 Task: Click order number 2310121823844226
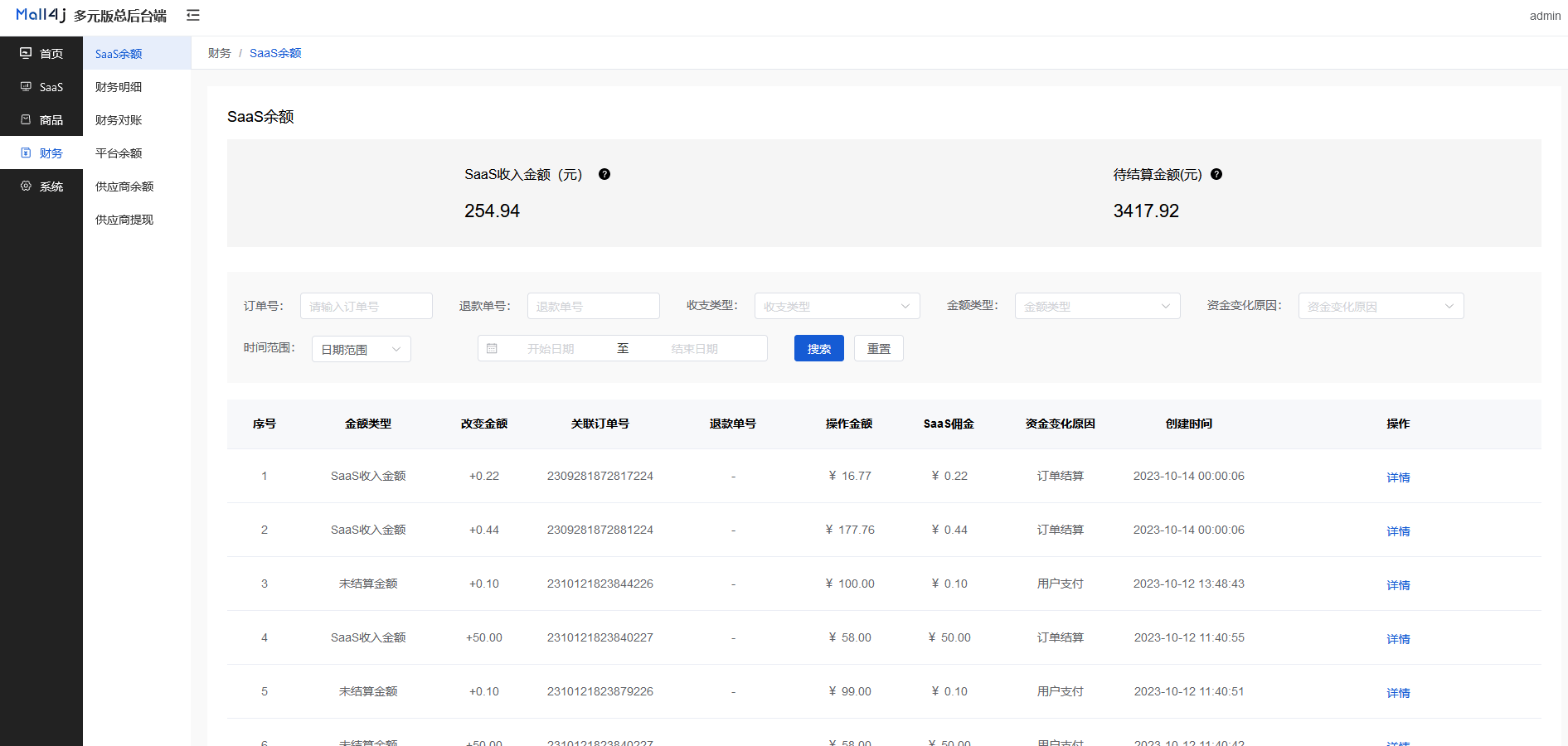pos(600,584)
